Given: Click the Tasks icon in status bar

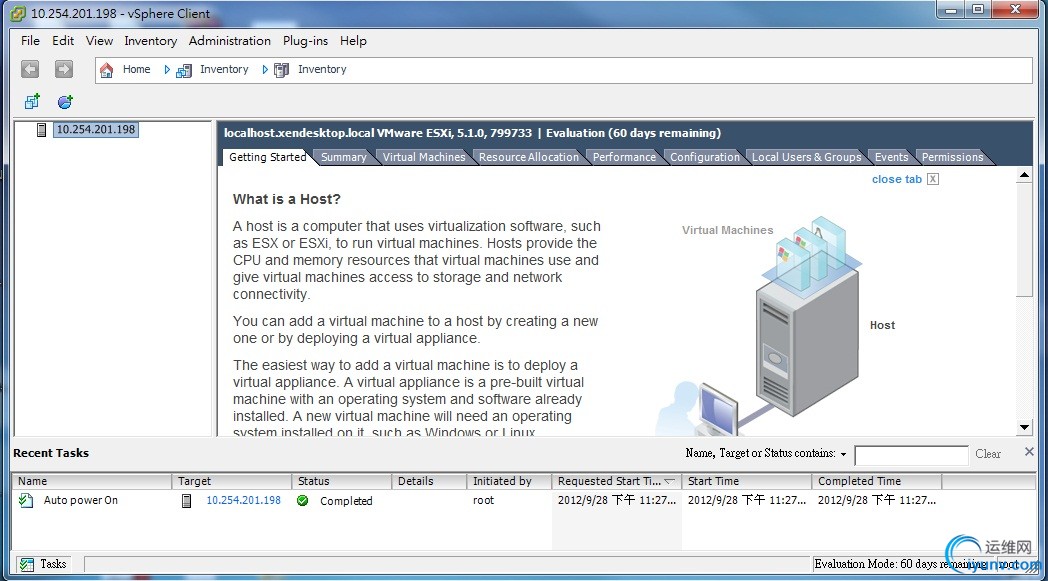Looking at the screenshot, I should 27,564.
